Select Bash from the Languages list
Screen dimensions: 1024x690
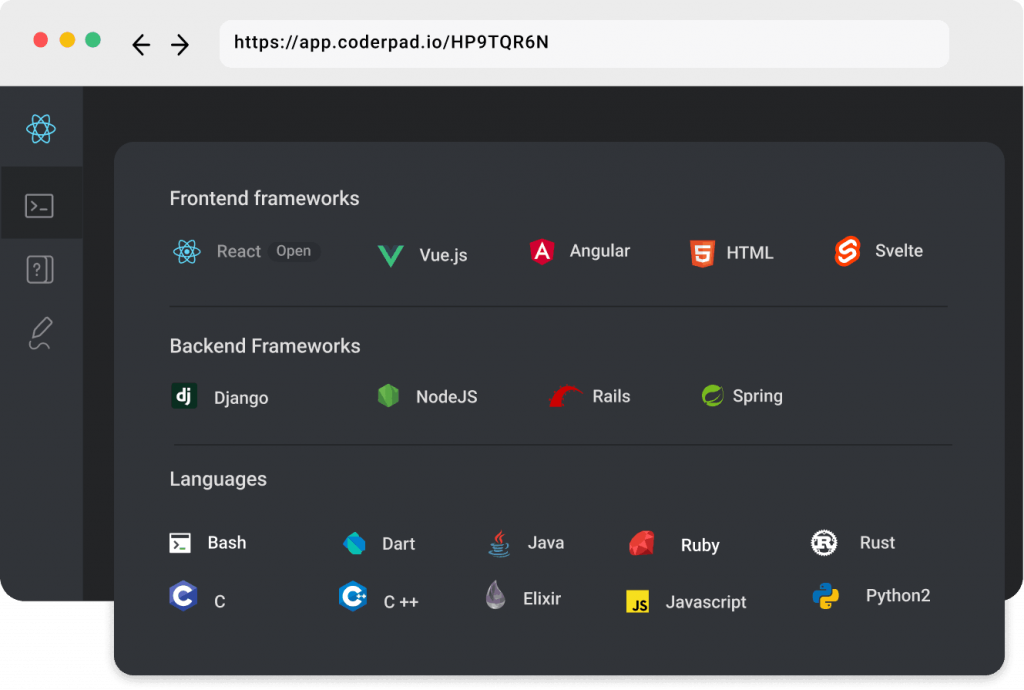(208, 543)
